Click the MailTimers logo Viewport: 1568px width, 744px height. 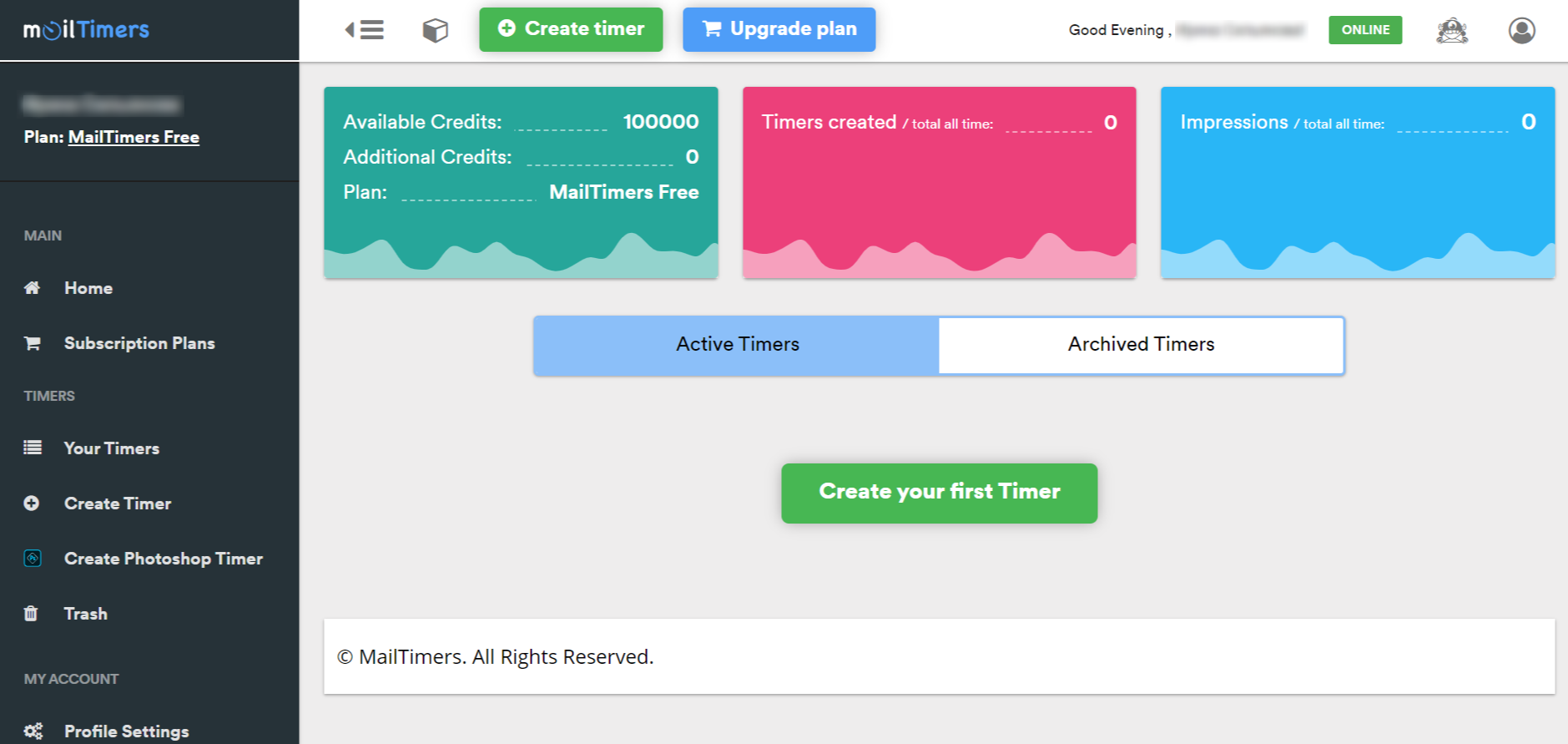pos(86,30)
